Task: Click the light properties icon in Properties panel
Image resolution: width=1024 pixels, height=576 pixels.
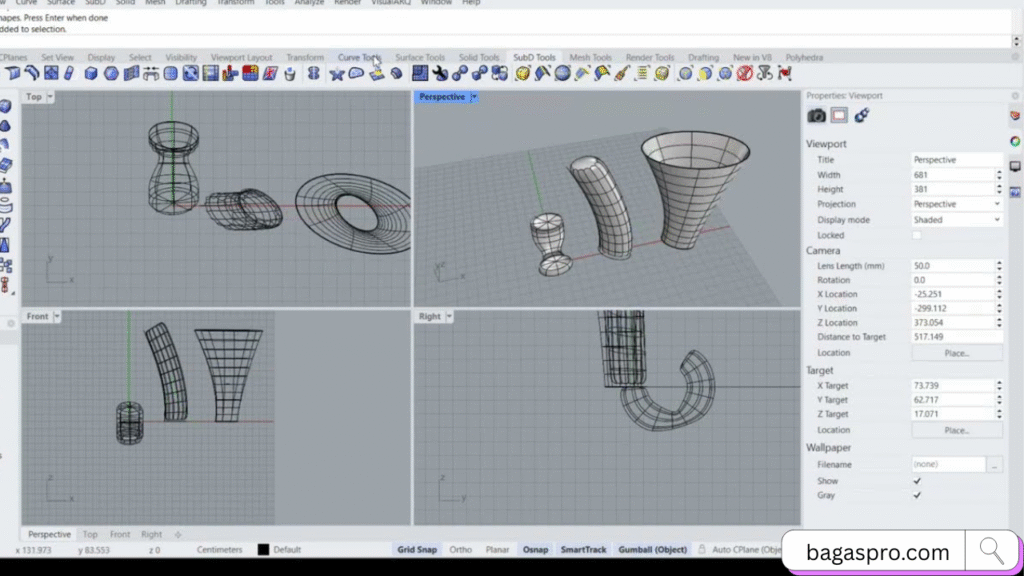Action: pyautogui.click(x=861, y=115)
